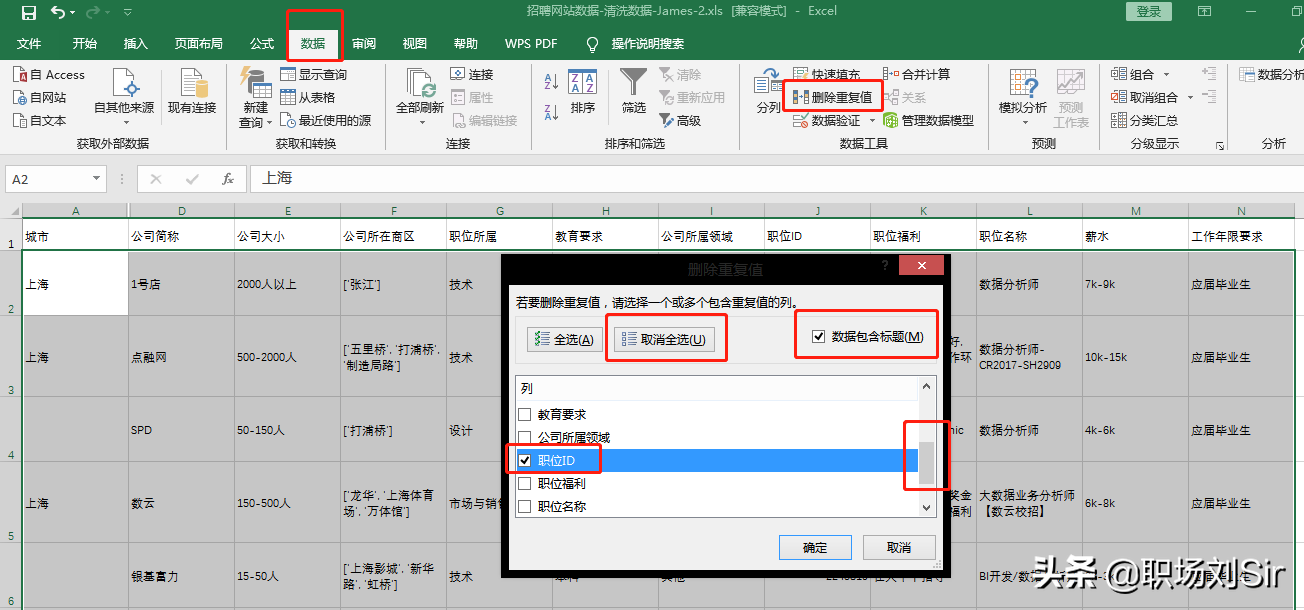Switch to the 公式 tab
Viewport: 1304px width, 610px height.
click(x=262, y=44)
